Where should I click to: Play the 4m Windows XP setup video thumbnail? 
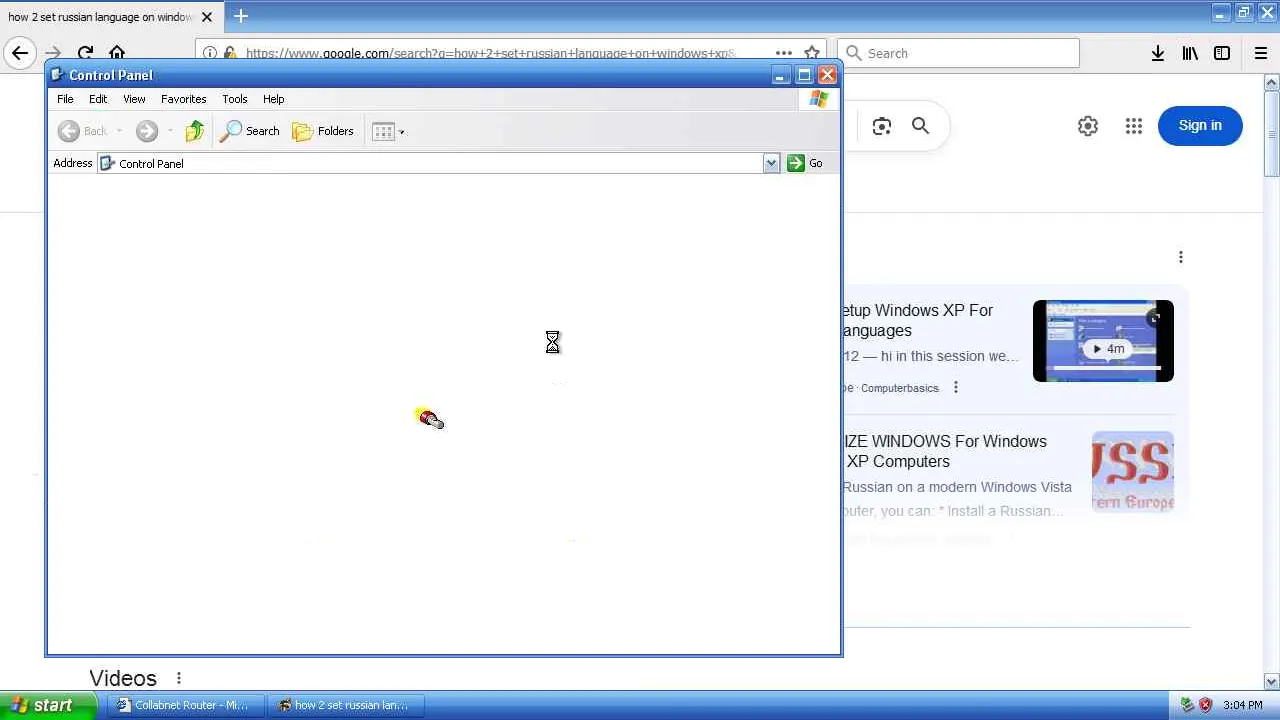[1103, 341]
